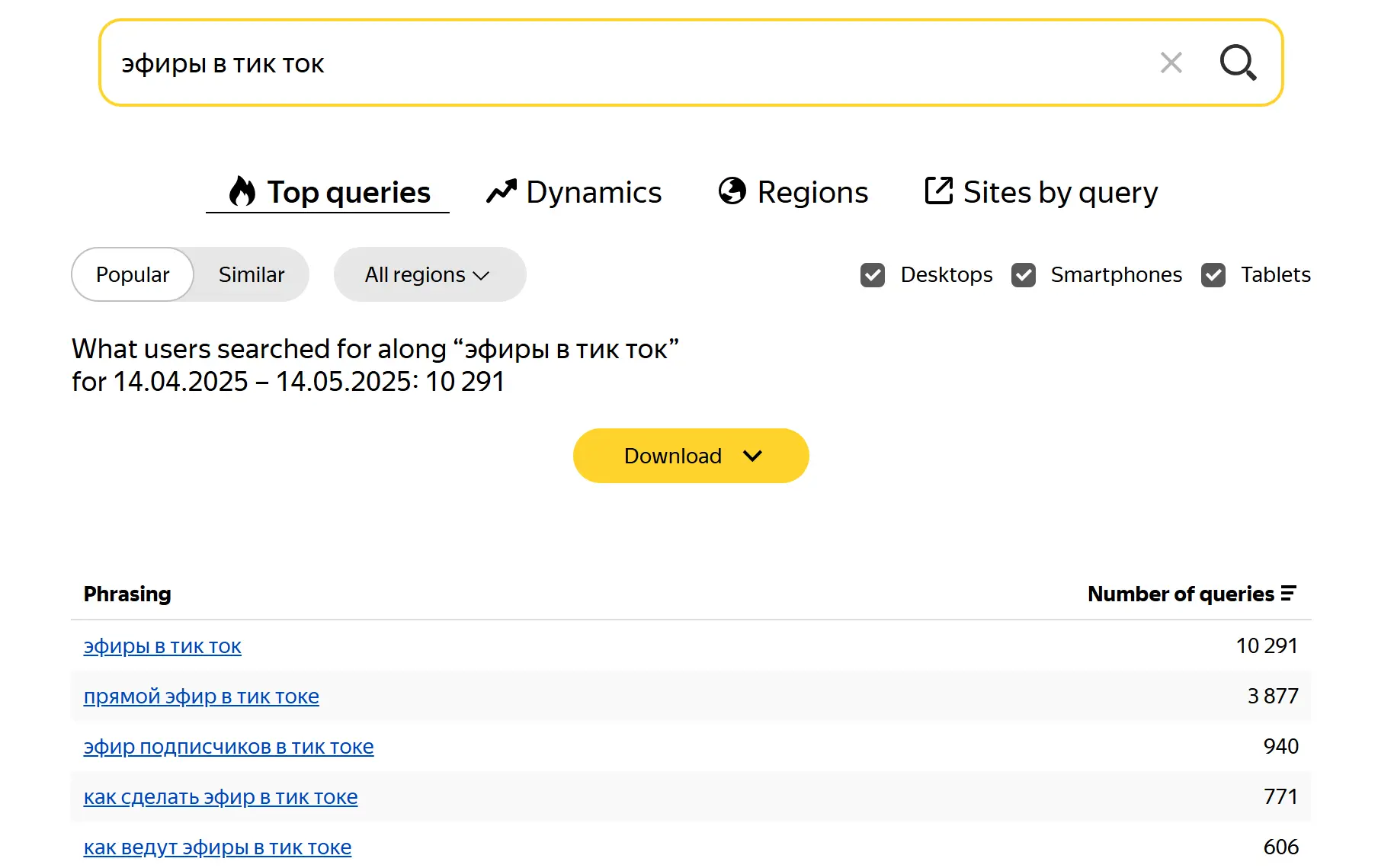Uncheck the Desktops checkbox
Viewport: 1394px width, 868px height.
pyautogui.click(x=873, y=275)
